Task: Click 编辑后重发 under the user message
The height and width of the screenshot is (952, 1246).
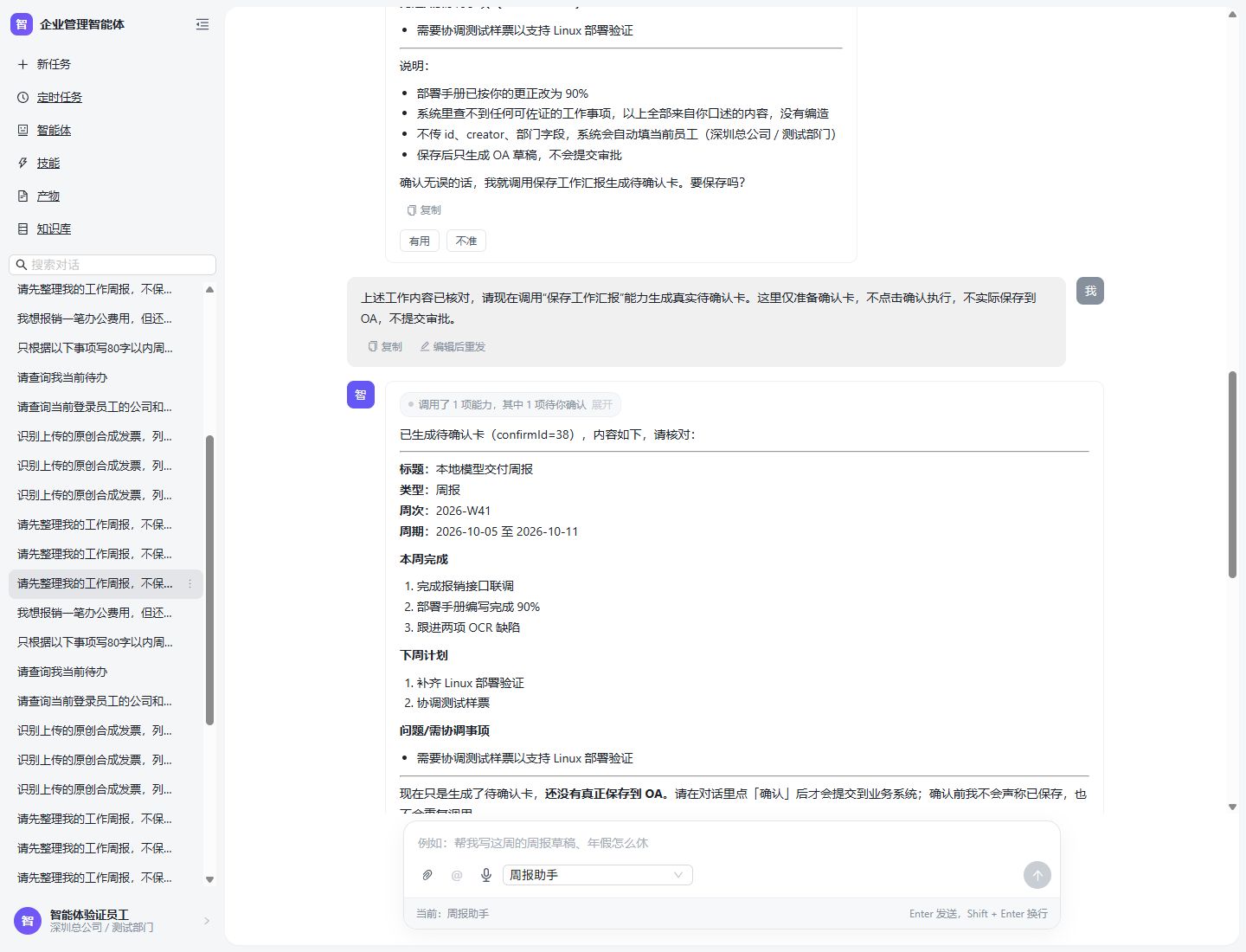Action: coord(453,346)
